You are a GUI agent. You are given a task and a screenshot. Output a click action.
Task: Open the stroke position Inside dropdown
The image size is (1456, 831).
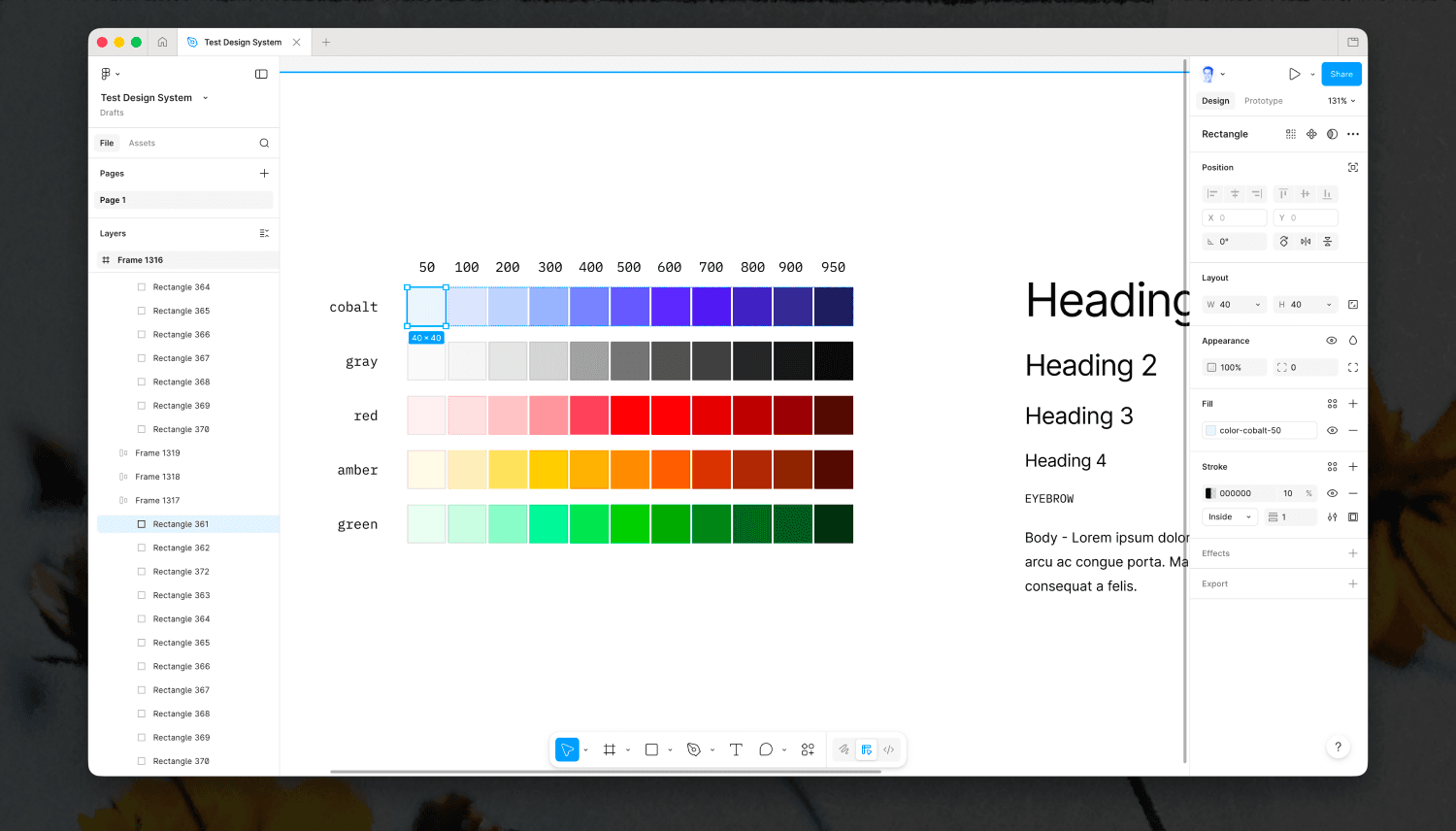(1230, 517)
